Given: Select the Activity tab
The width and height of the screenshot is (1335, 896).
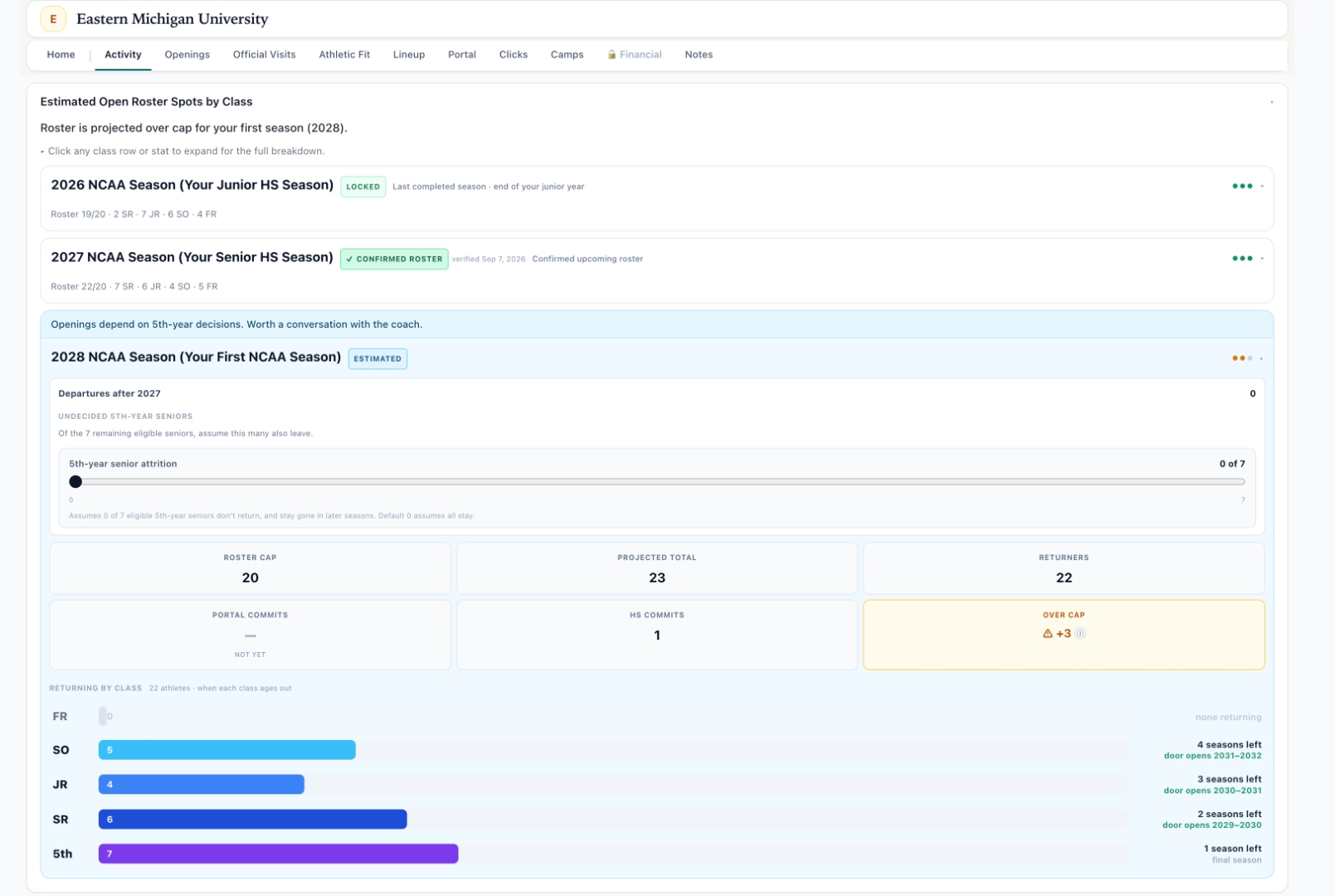Looking at the screenshot, I should coord(123,55).
